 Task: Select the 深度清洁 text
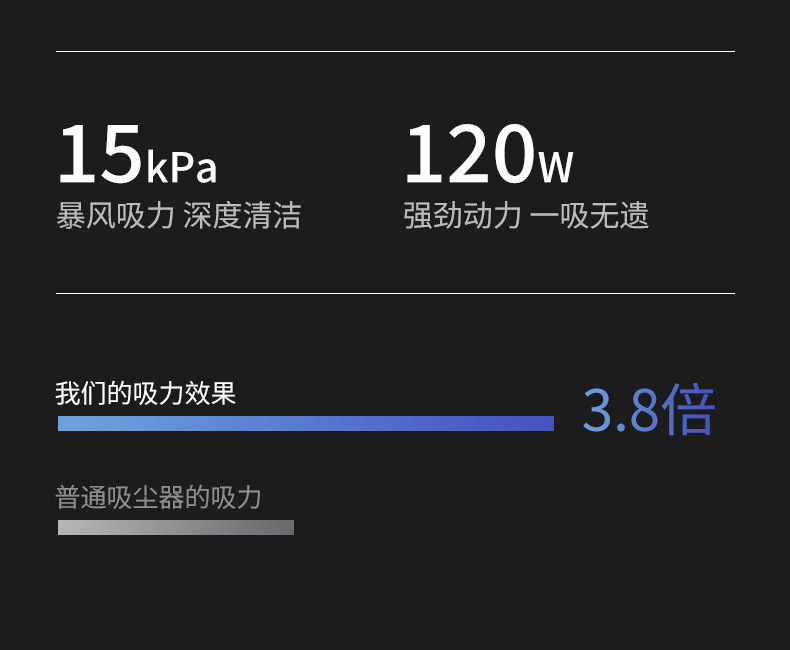242,216
